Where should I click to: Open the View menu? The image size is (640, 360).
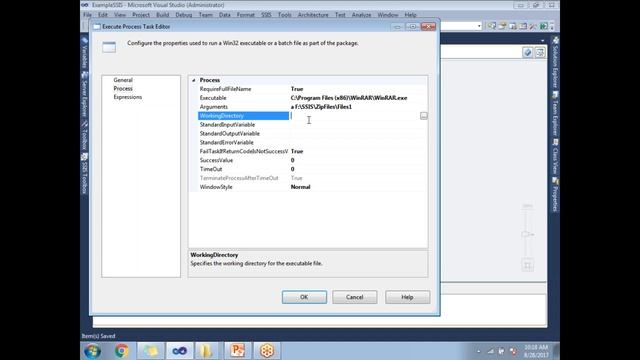(x=120, y=15)
